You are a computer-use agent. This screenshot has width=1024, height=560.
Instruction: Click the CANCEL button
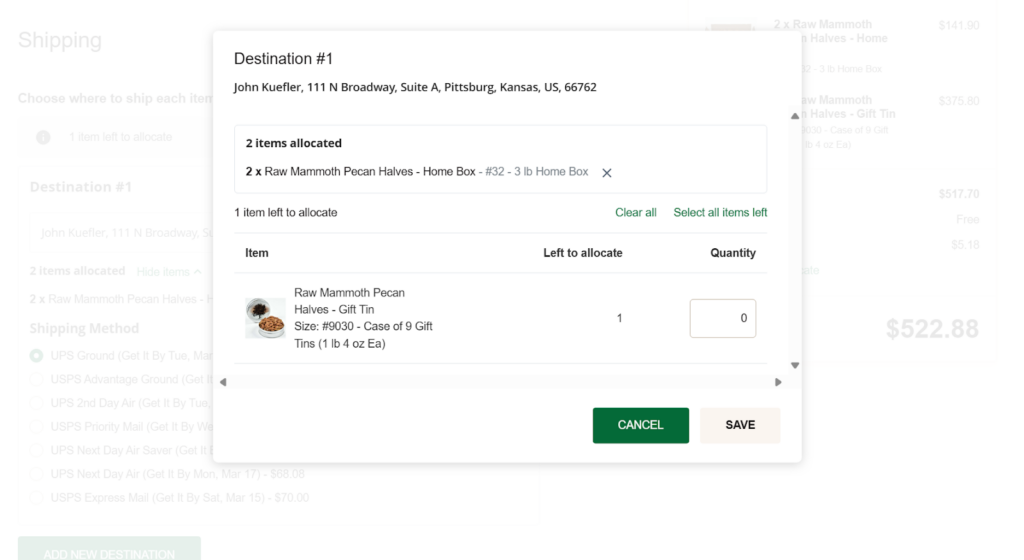pyautogui.click(x=641, y=426)
